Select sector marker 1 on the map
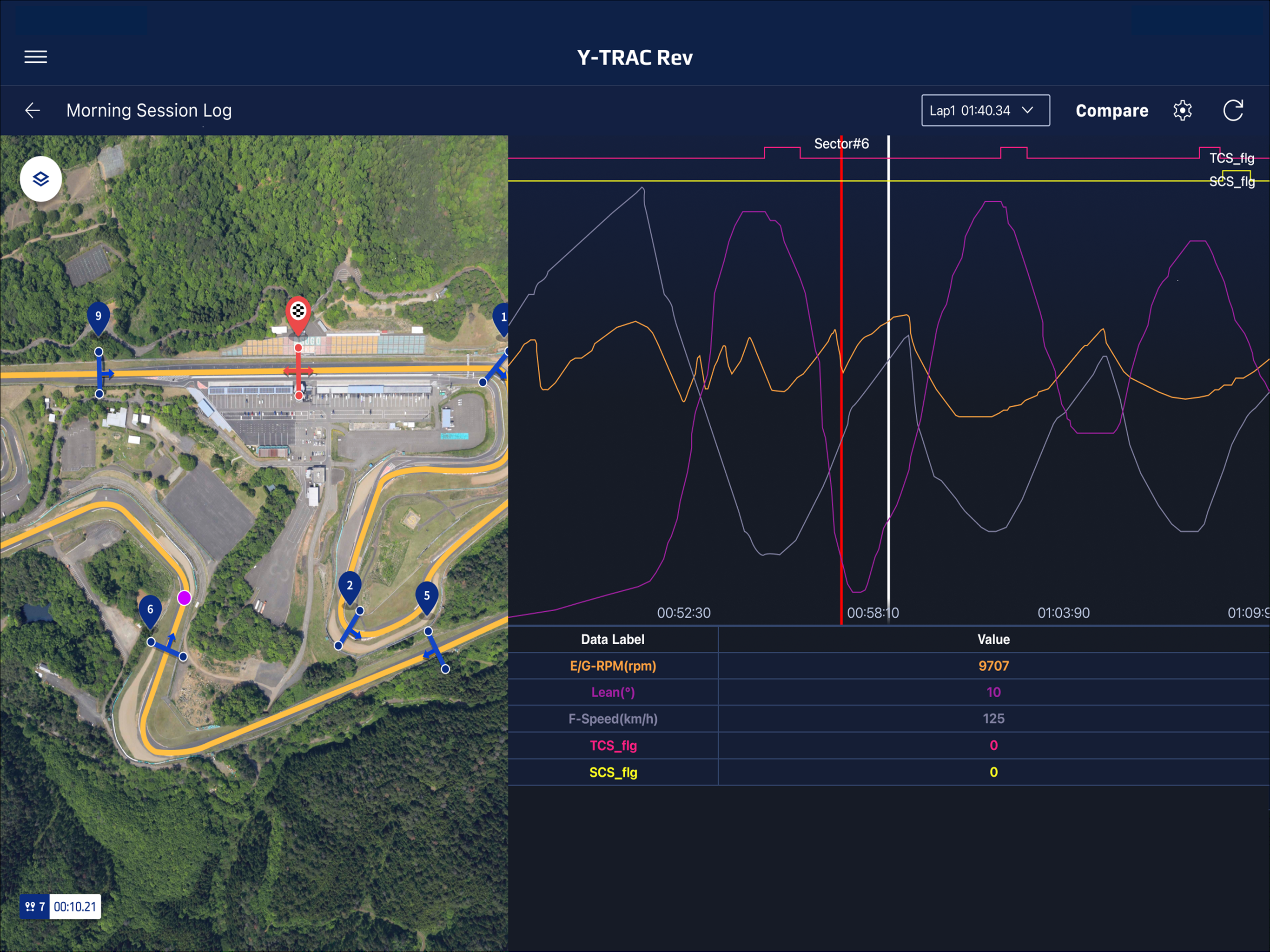 coord(501,319)
